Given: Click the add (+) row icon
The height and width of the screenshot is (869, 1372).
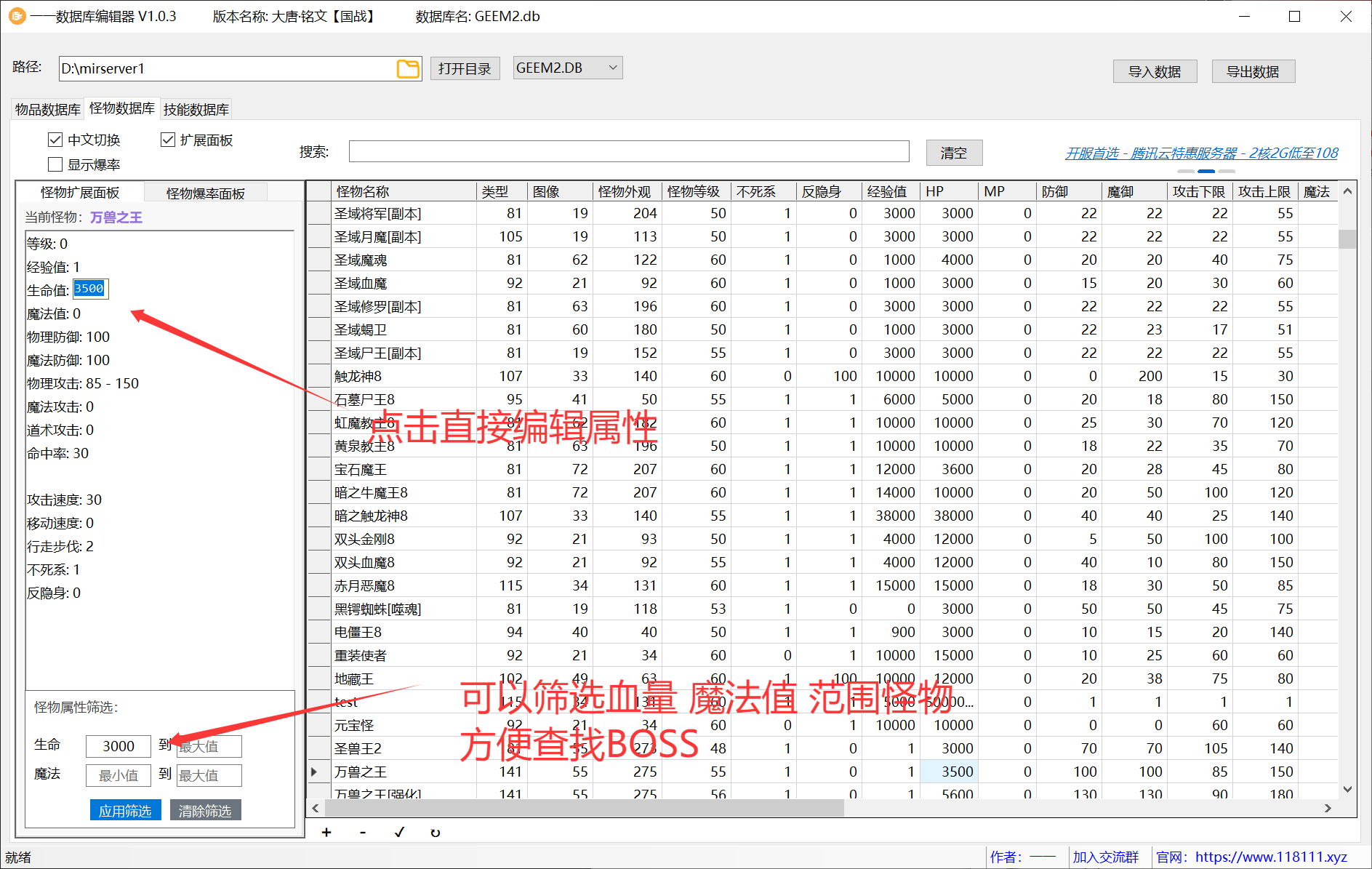Looking at the screenshot, I should click(326, 832).
